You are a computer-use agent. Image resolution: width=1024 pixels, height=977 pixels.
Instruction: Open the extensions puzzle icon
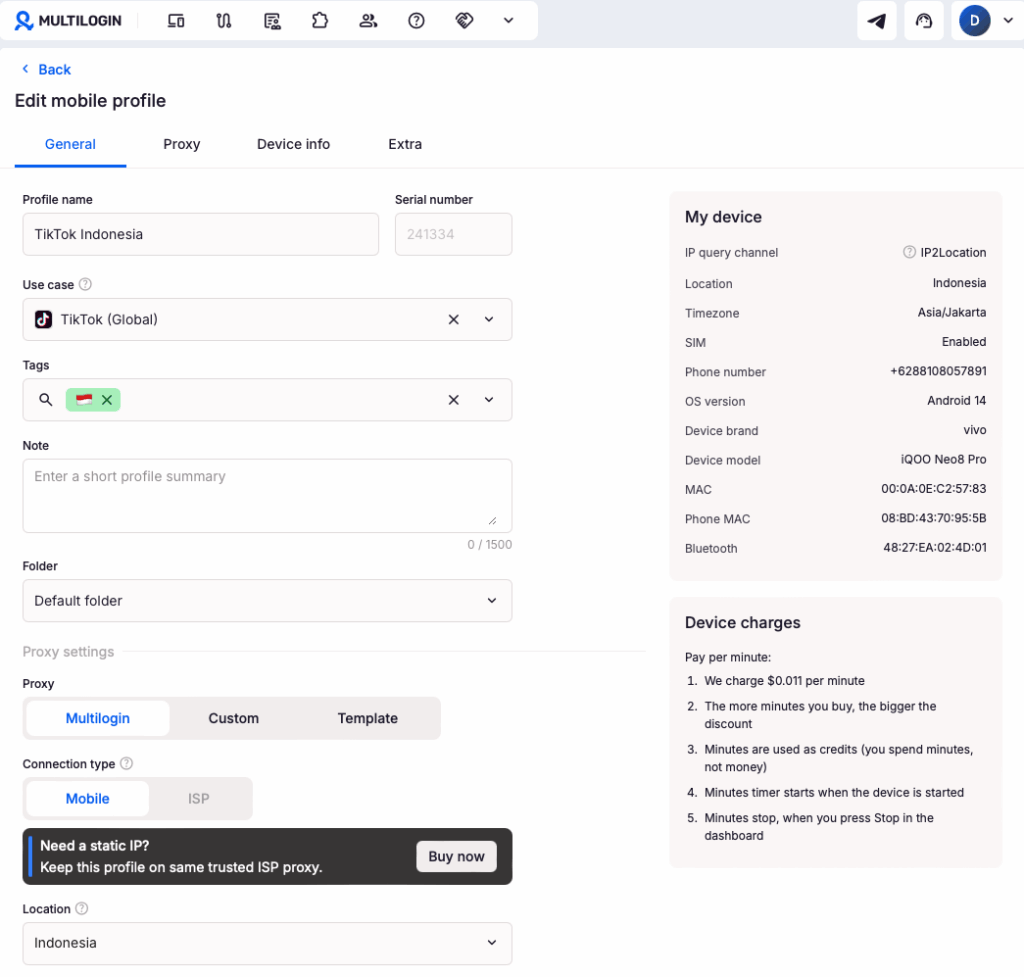point(320,21)
